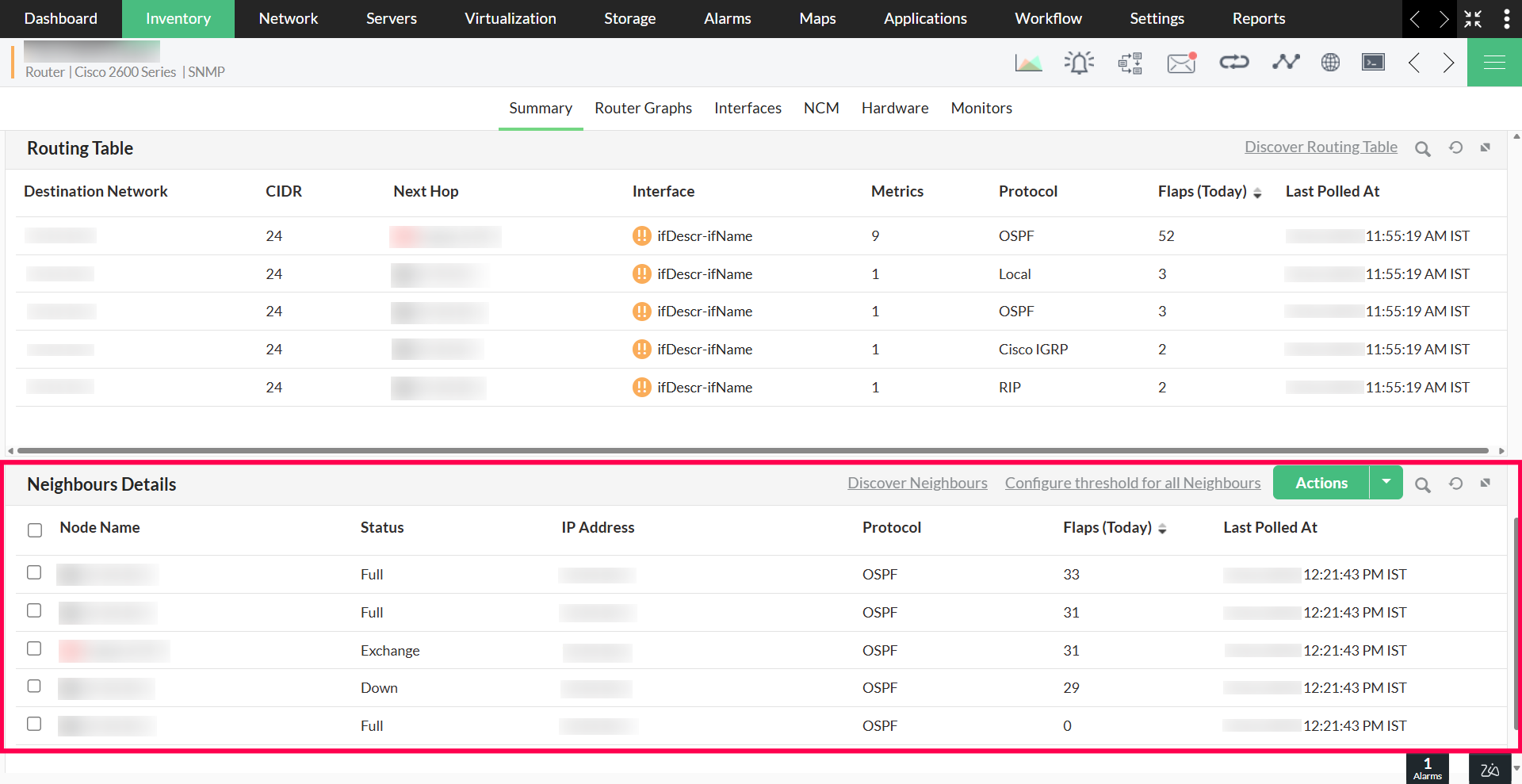Viewport: 1522px width, 784px height.
Task: Open the Reports menu
Action: 1259,19
